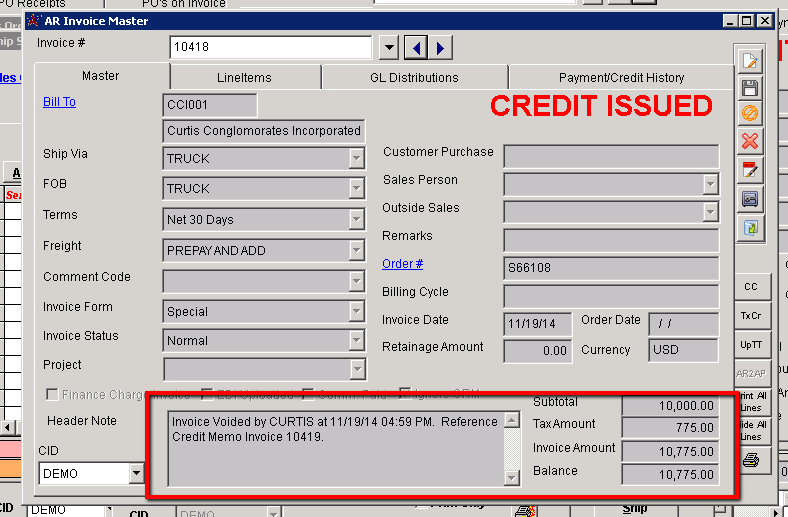
Task: Click the red X delete icon
Action: click(750, 141)
